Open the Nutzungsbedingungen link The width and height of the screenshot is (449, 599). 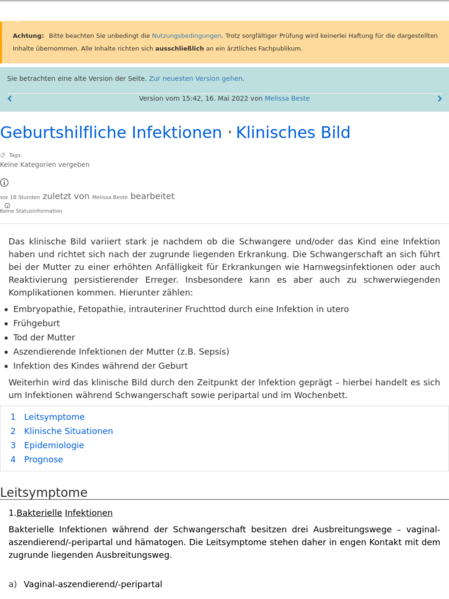[186, 36]
